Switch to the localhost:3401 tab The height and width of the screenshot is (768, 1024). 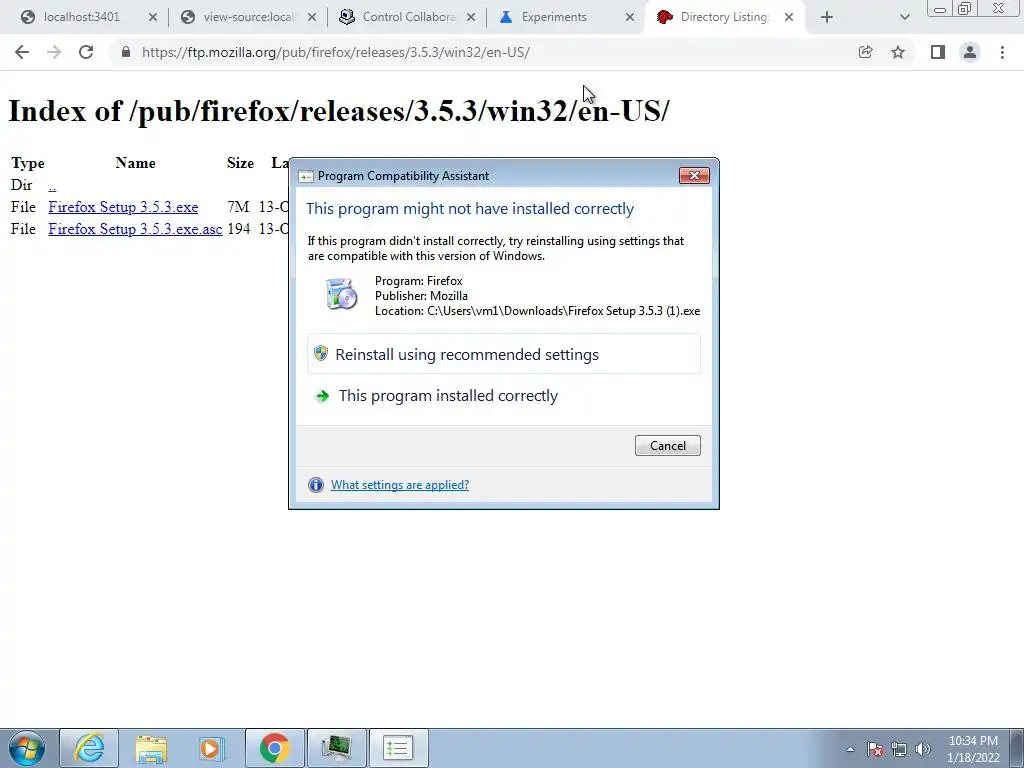point(82,17)
